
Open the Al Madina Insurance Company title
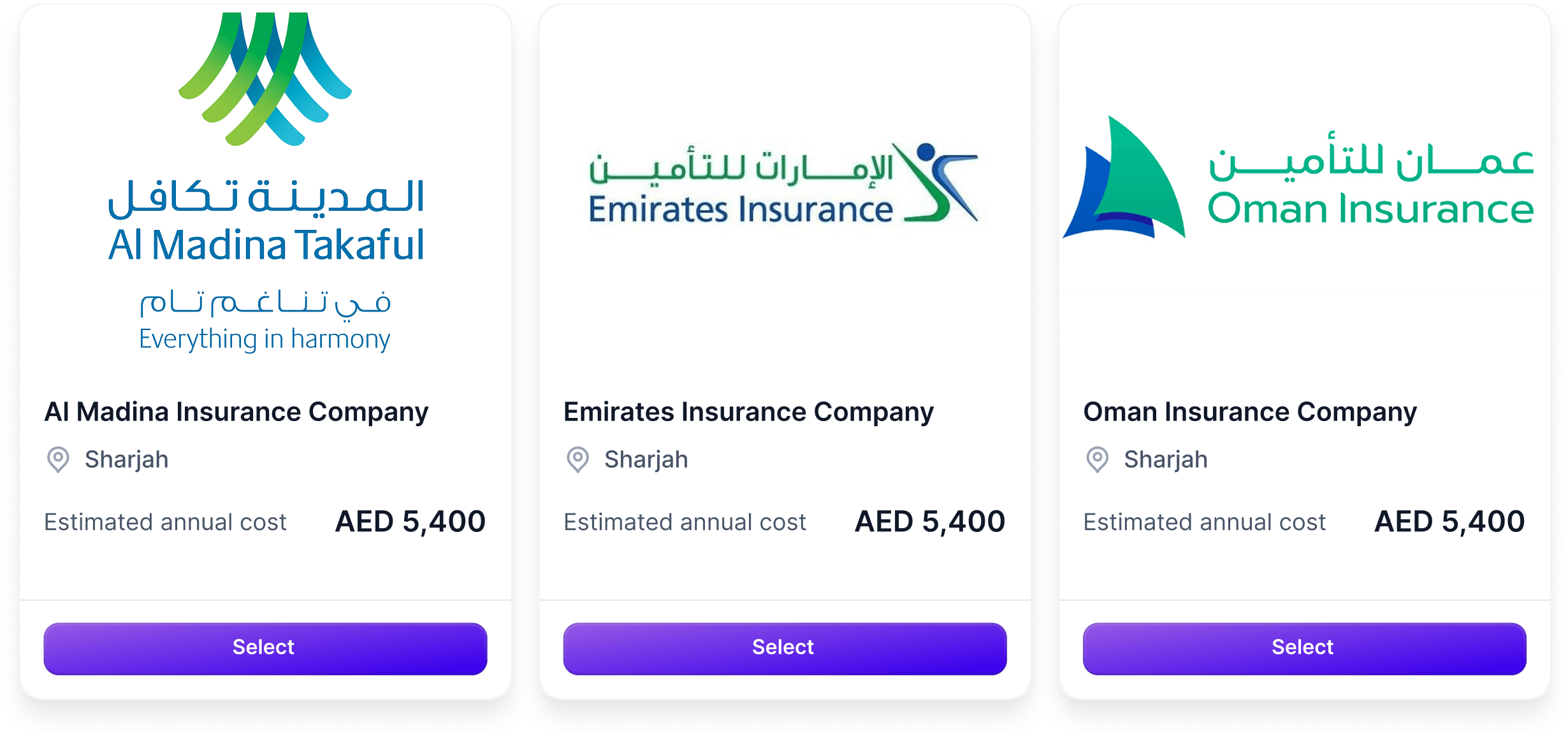pyautogui.click(x=236, y=412)
